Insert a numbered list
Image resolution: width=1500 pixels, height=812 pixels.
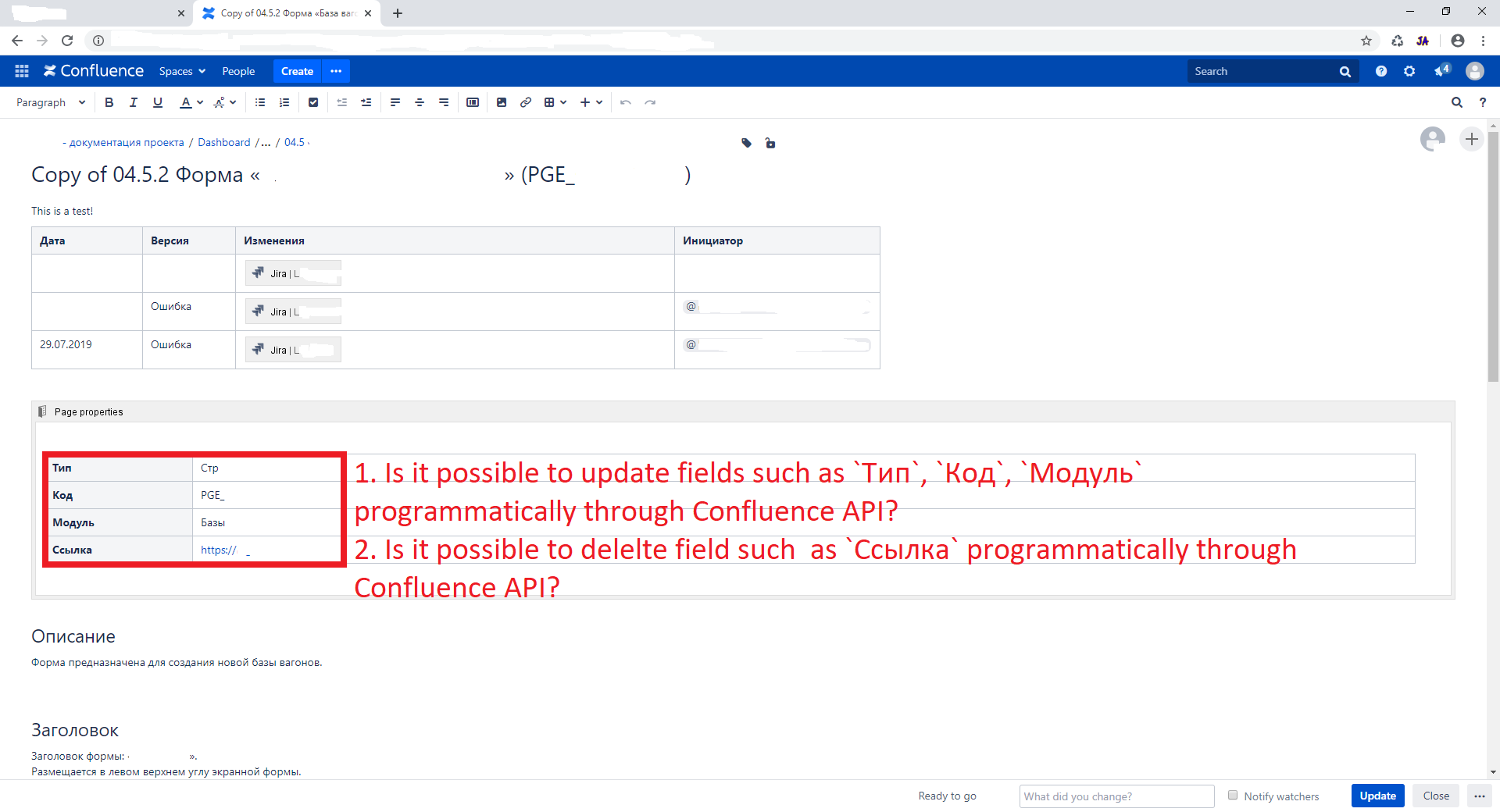tap(284, 102)
